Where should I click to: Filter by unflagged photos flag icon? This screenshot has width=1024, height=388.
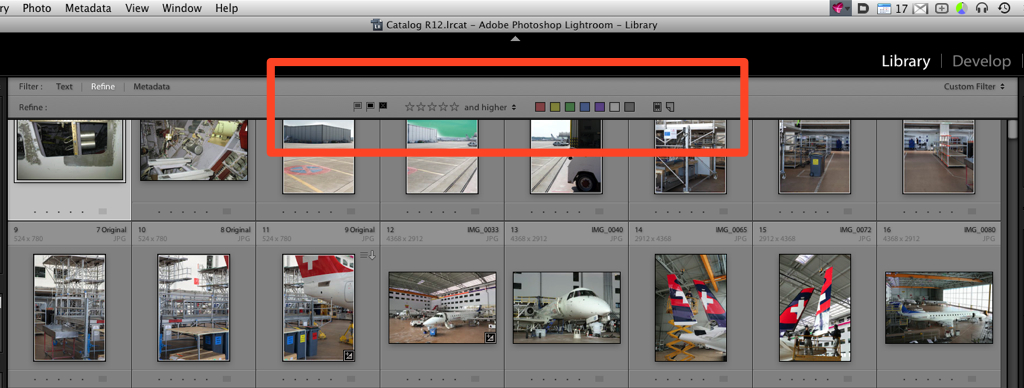pos(370,106)
